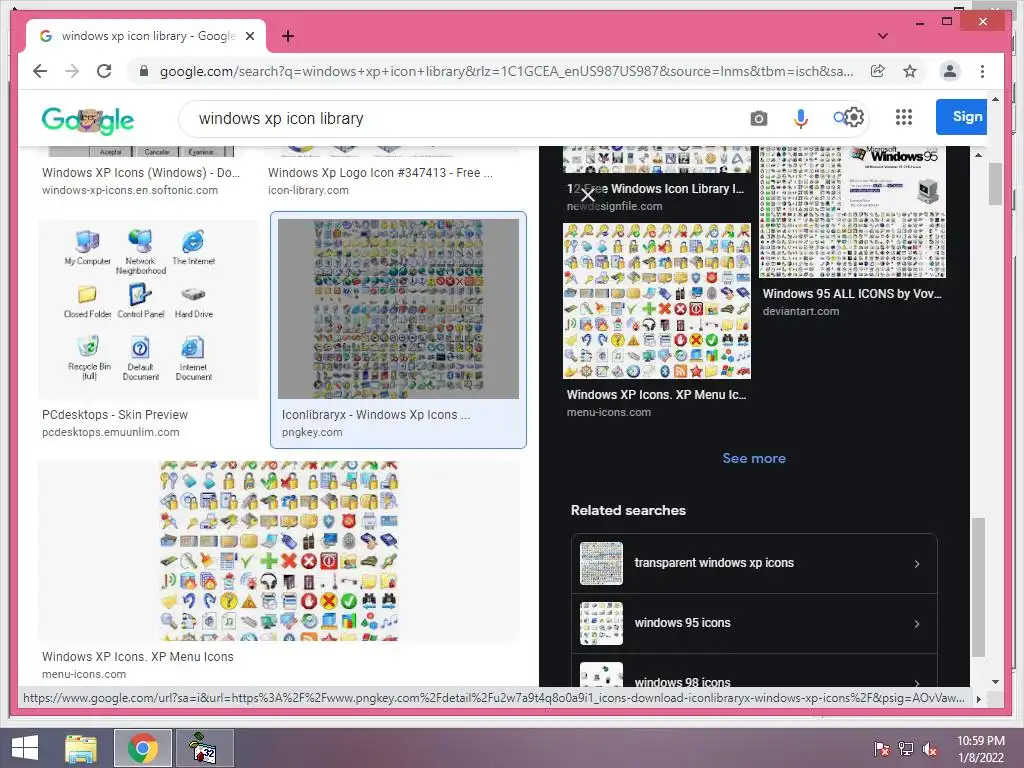Click the network tray icon
The width and height of the screenshot is (1024, 768).
[906, 748]
